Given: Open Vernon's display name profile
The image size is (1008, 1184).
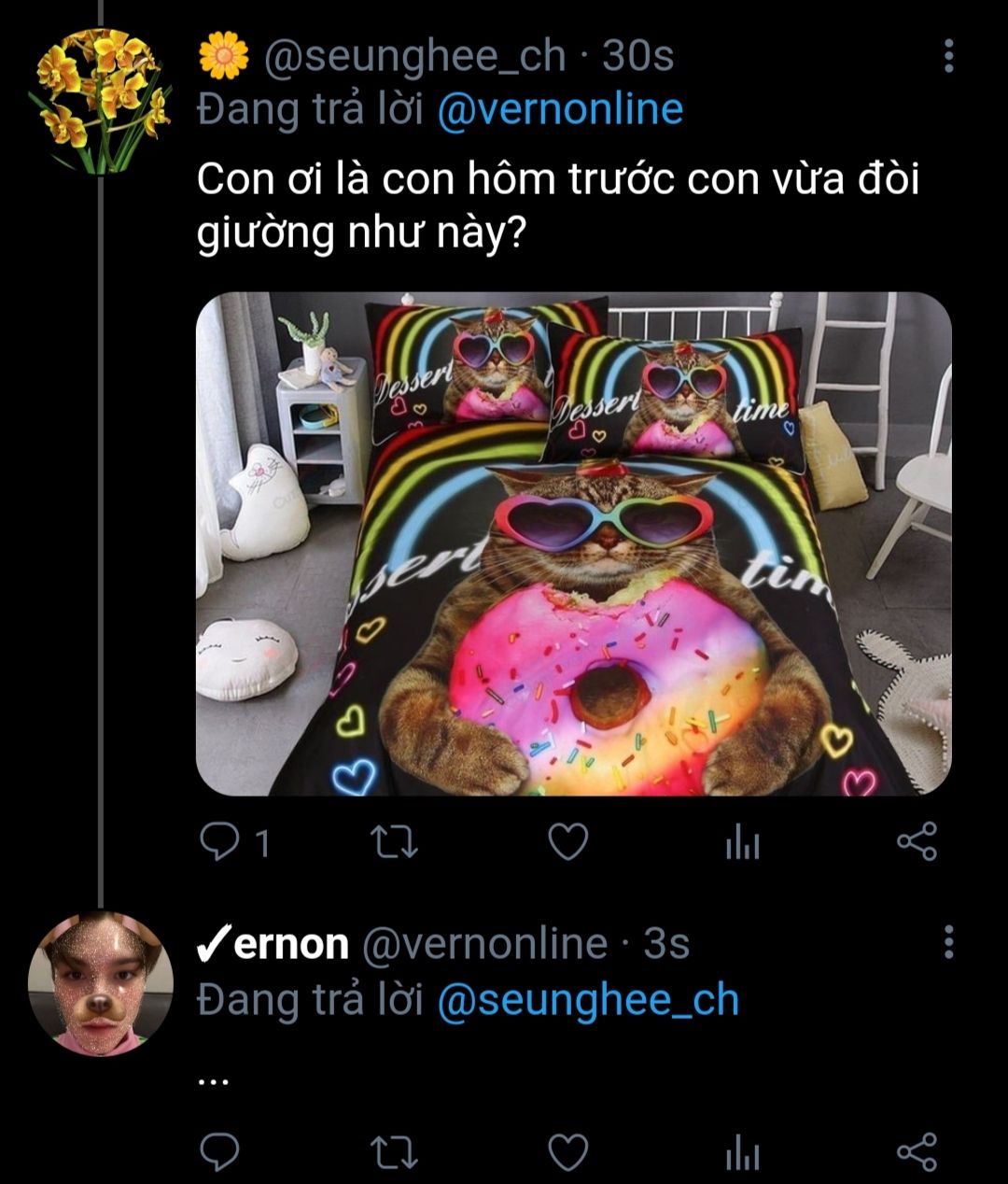Looking at the screenshot, I should click(x=273, y=944).
